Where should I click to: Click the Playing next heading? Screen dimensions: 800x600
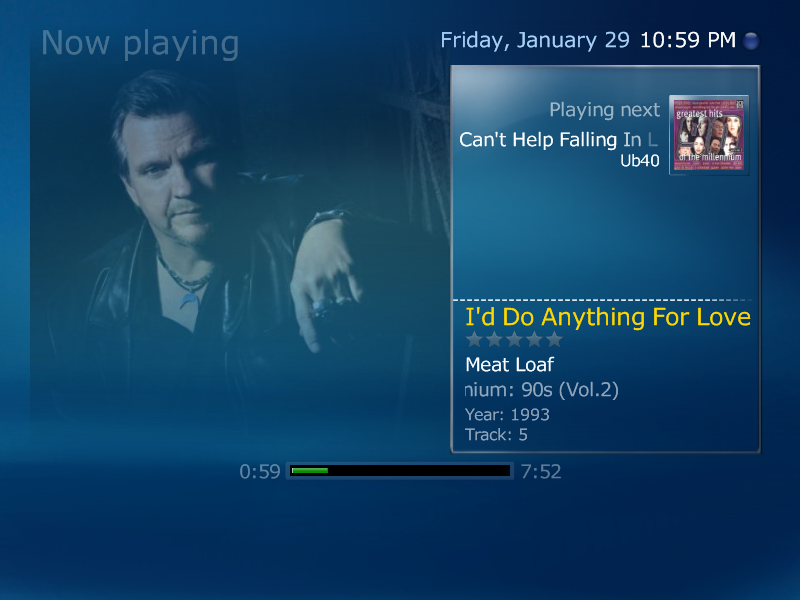(605, 110)
